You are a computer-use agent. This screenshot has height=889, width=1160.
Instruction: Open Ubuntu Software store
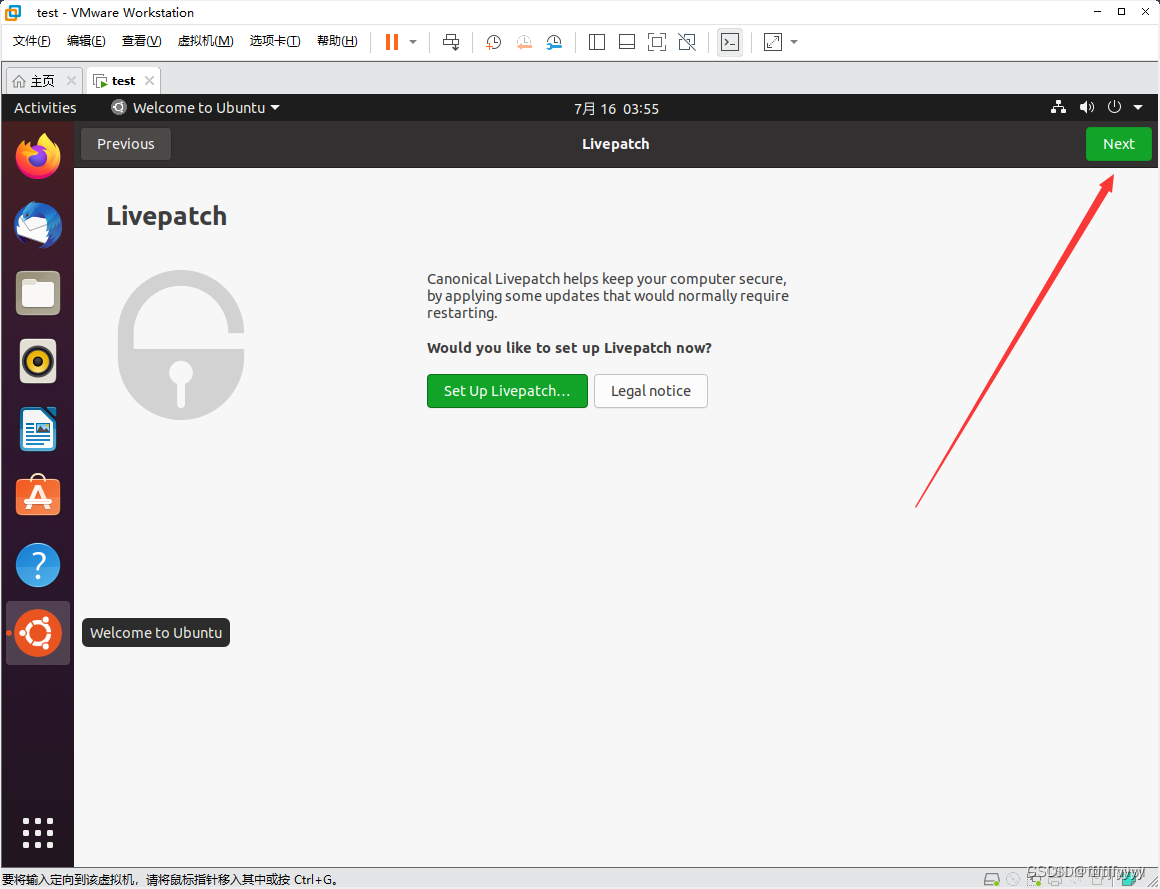[x=38, y=496]
